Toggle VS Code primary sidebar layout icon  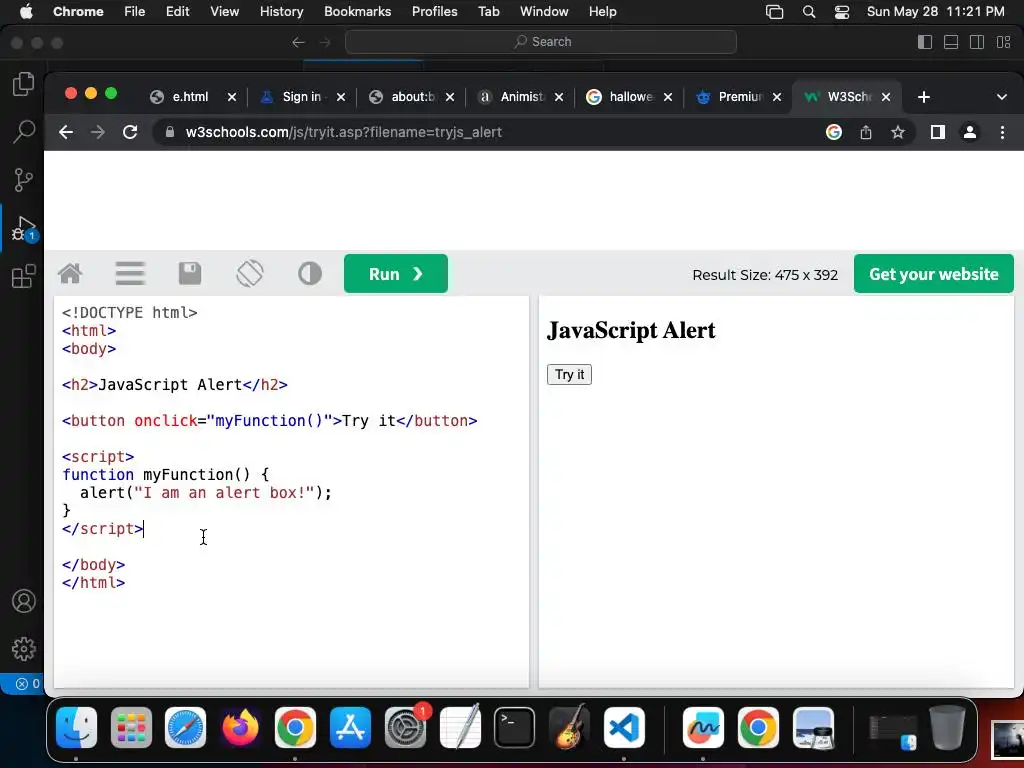pyautogui.click(x=925, y=42)
